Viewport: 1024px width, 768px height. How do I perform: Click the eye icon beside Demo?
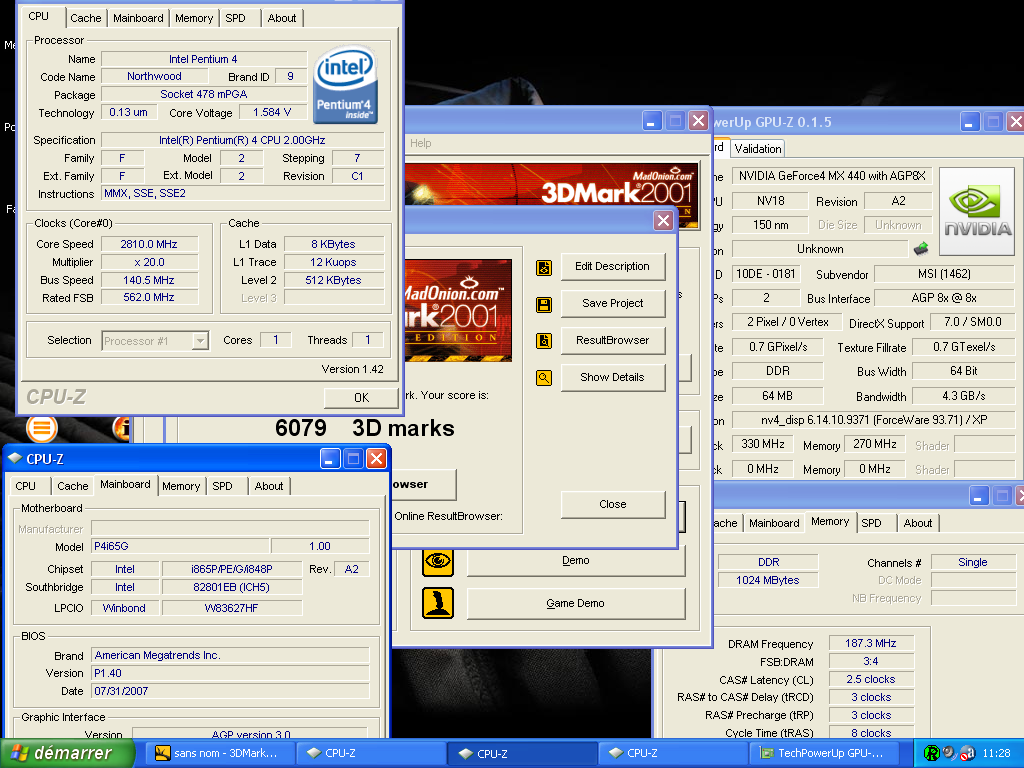pyautogui.click(x=438, y=561)
